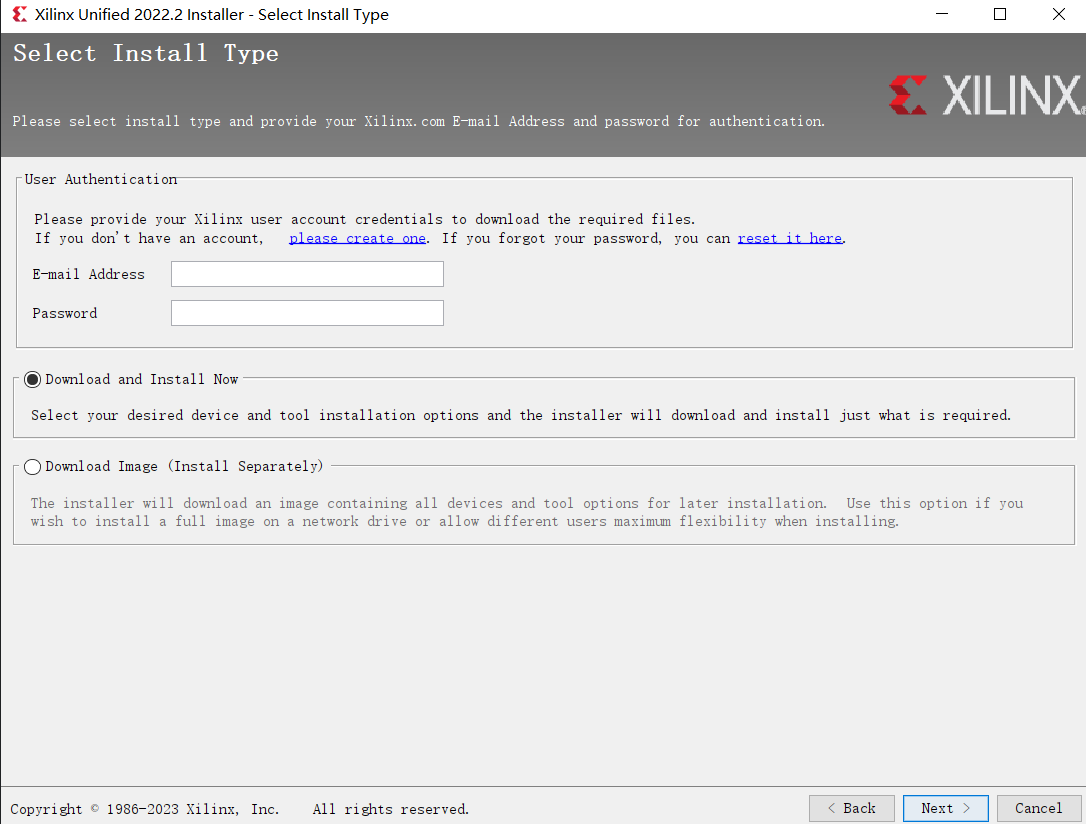Click the "Please provide your Xilinx user account" sentence
Screen dimensions: 1086x824
point(364,220)
